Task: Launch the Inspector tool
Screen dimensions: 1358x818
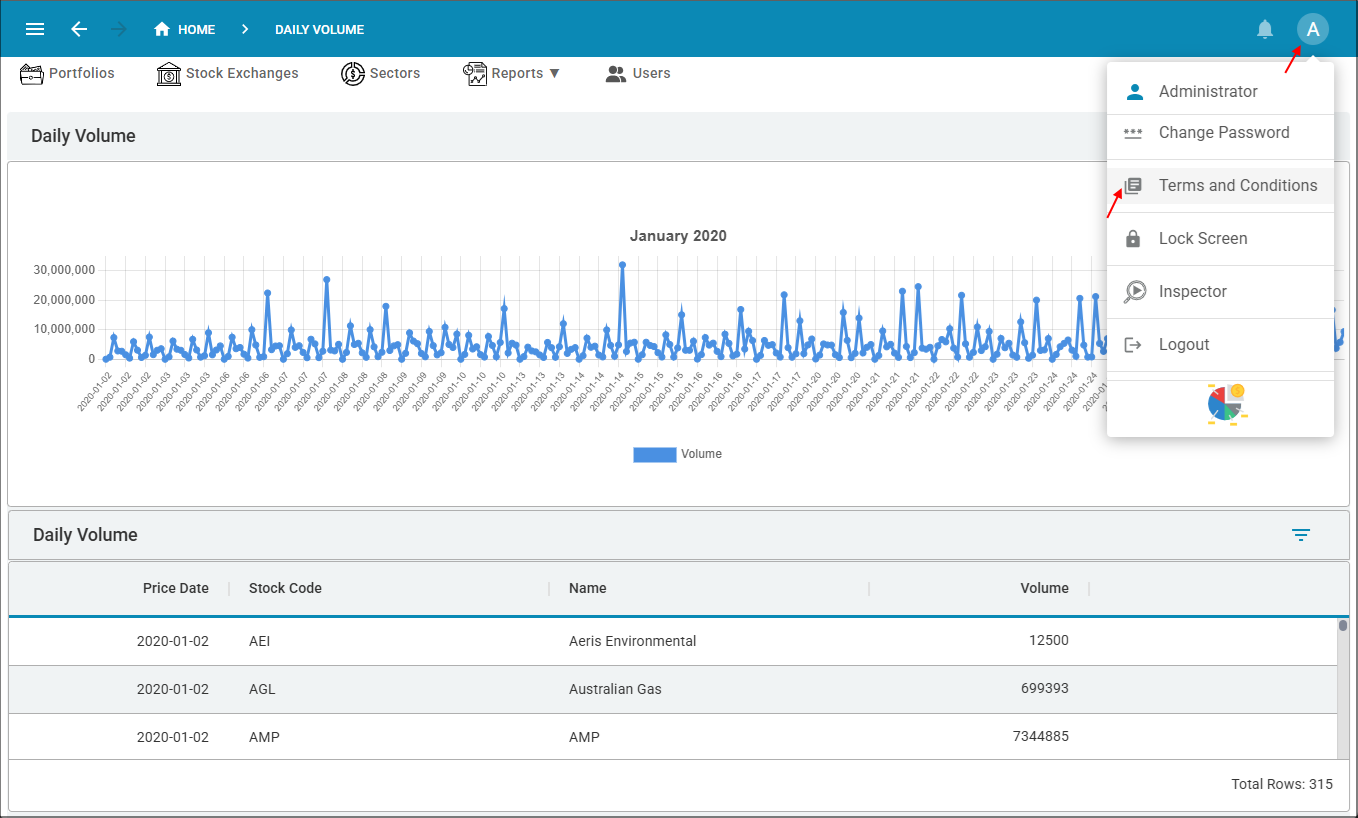Action: [1192, 291]
